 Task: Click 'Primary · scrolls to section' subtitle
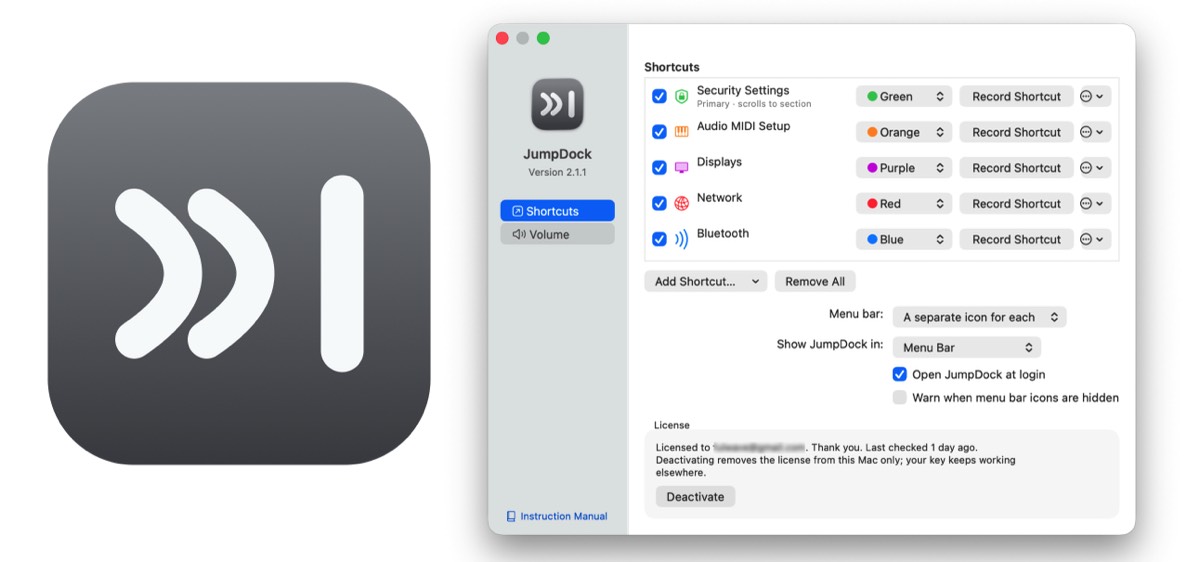coord(754,104)
